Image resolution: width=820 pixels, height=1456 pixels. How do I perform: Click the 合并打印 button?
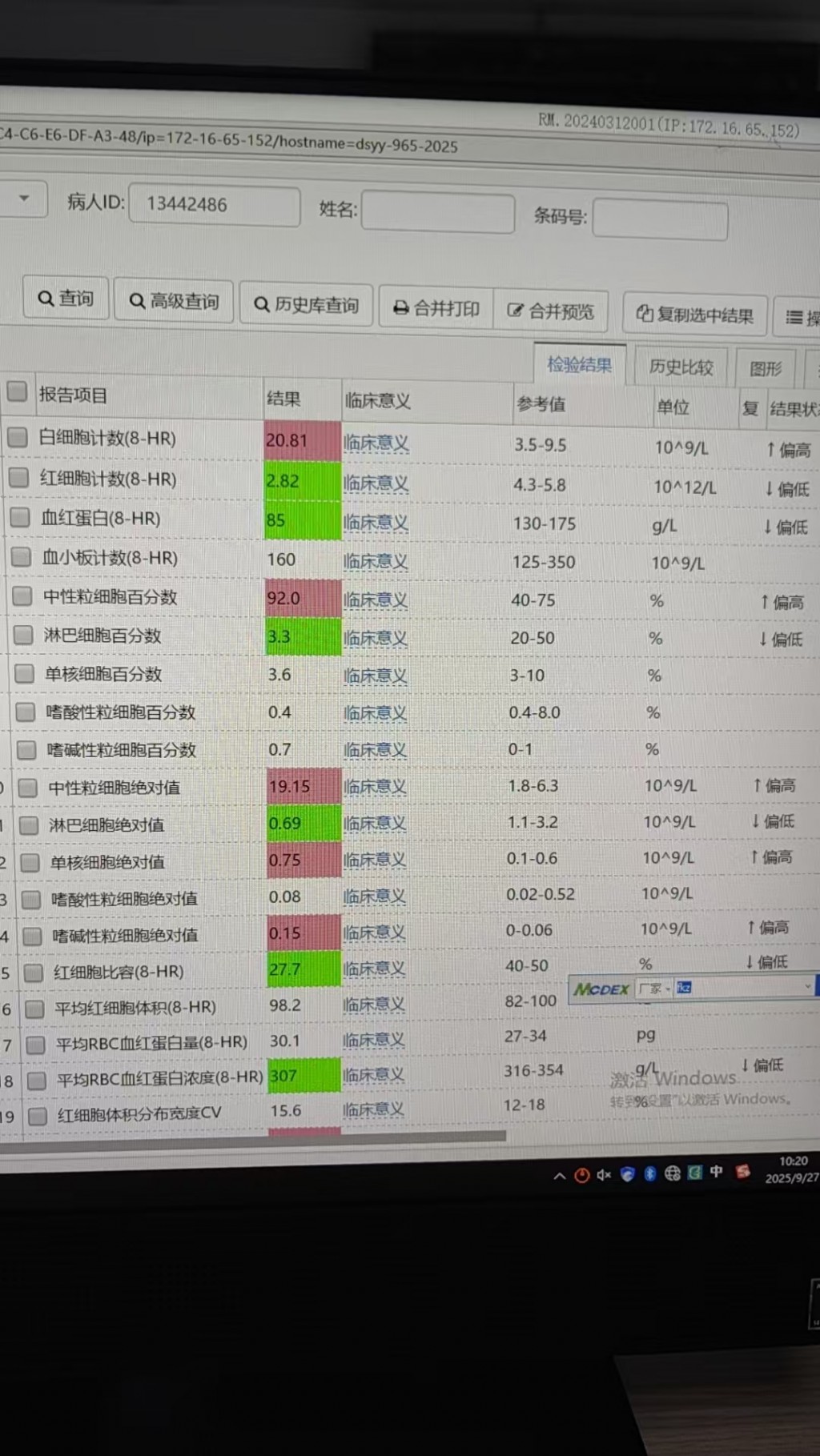pyautogui.click(x=436, y=308)
